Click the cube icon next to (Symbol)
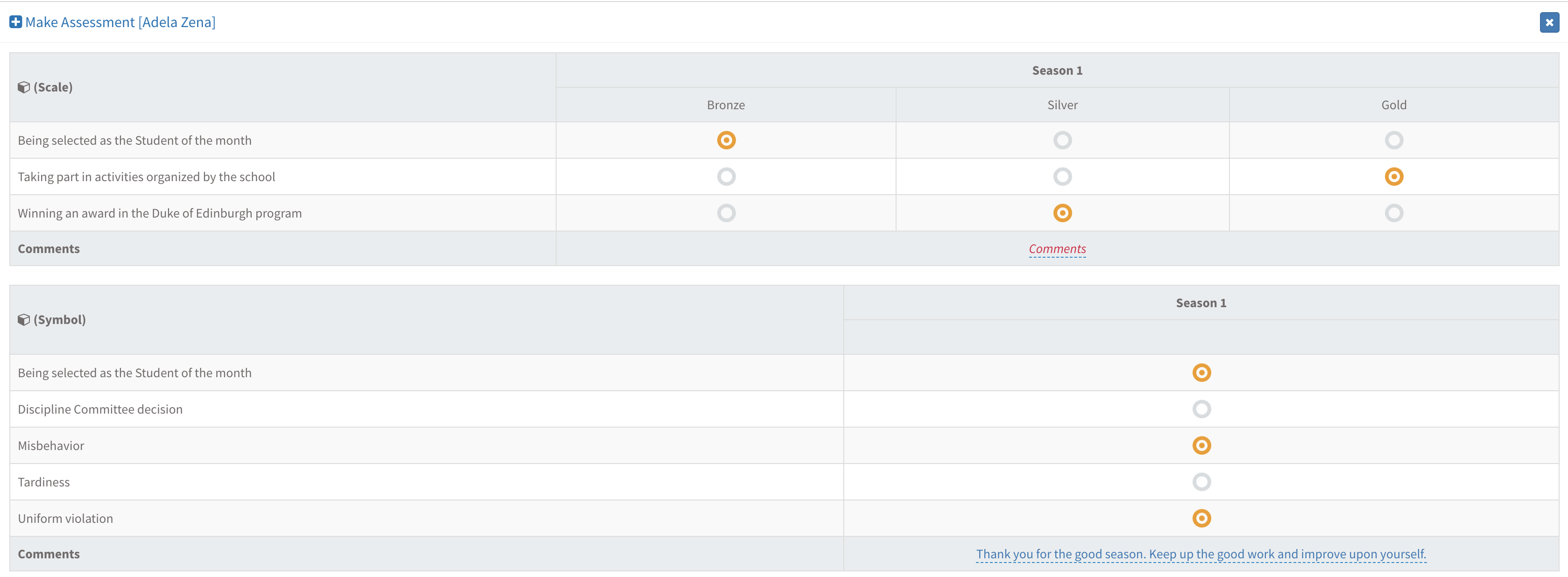Viewport: 1568px width, 577px height. point(24,320)
